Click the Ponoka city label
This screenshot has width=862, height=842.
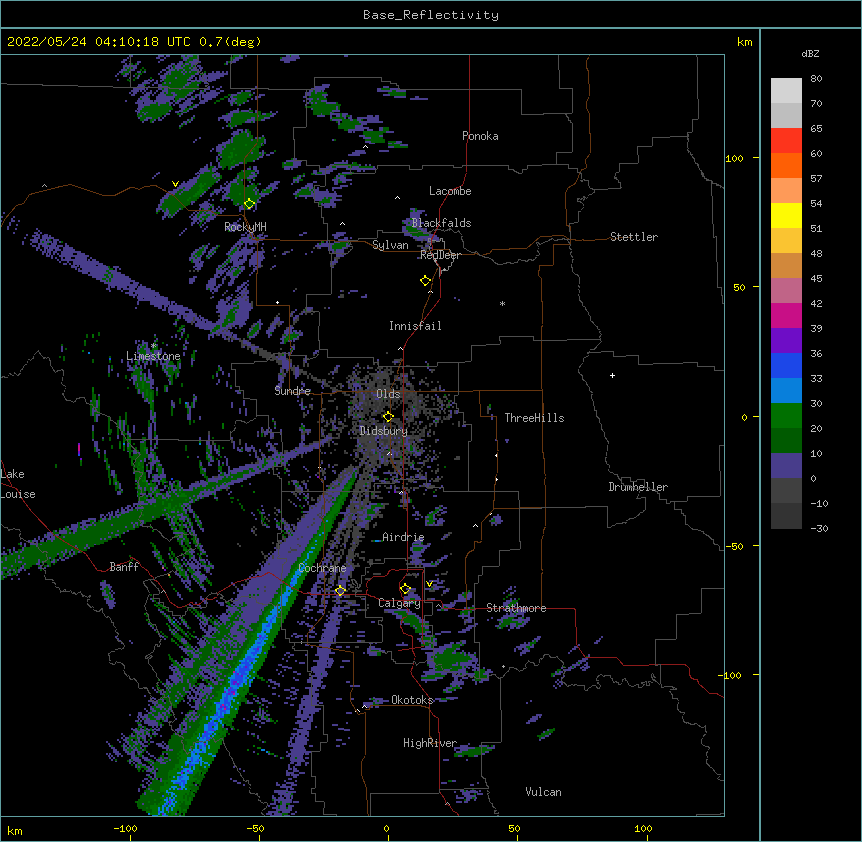coord(480,136)
